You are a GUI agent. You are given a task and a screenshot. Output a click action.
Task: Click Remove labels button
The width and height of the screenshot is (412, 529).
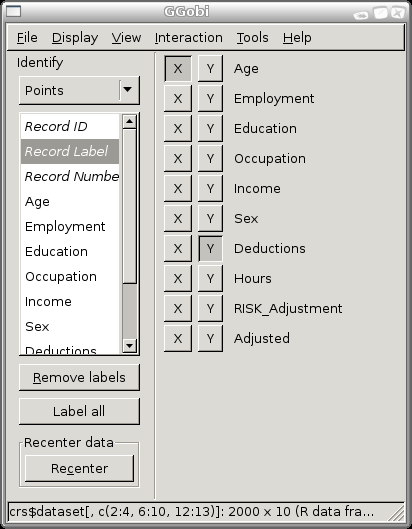coord(79,378)
